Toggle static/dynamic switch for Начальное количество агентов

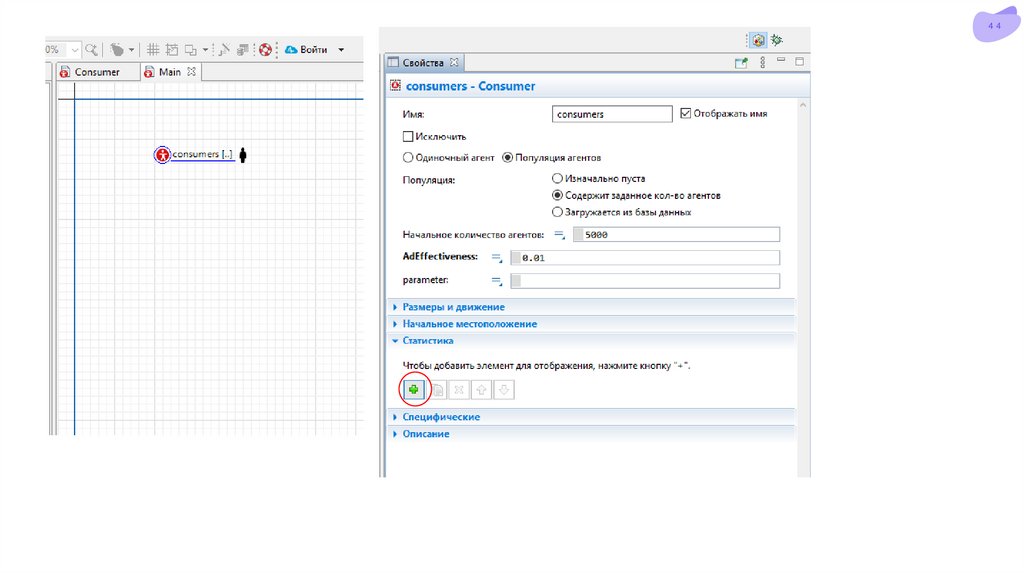(x=560, y=235)
